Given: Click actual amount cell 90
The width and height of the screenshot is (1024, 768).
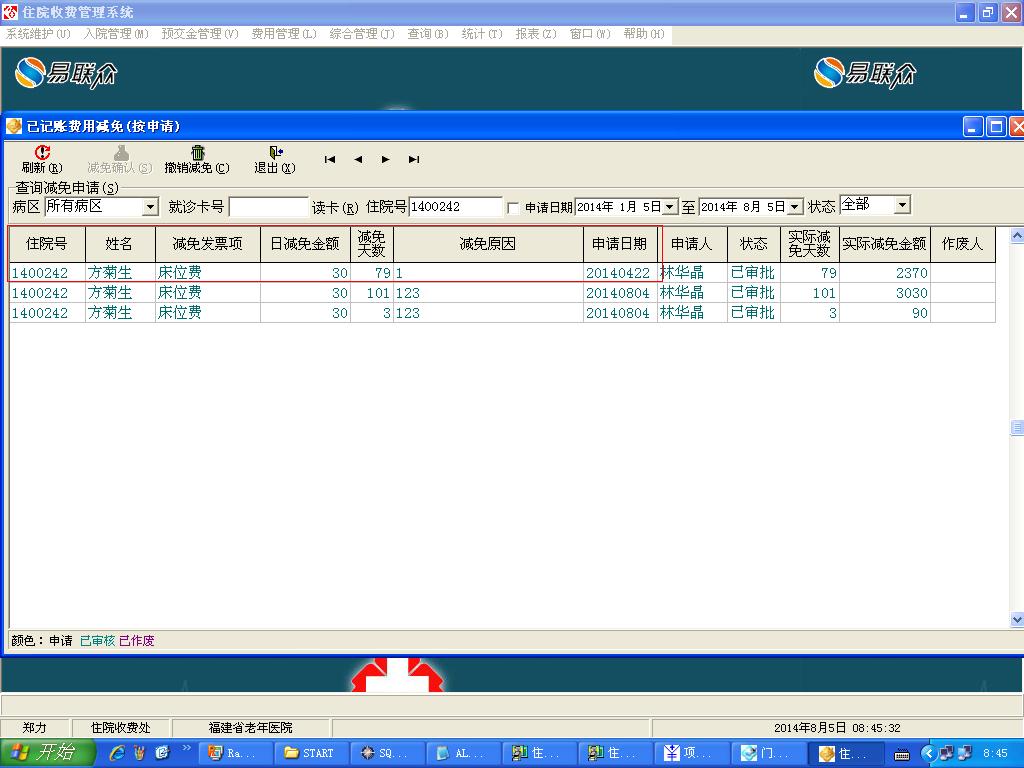Looking at the screenshot, I should point(885,313).
